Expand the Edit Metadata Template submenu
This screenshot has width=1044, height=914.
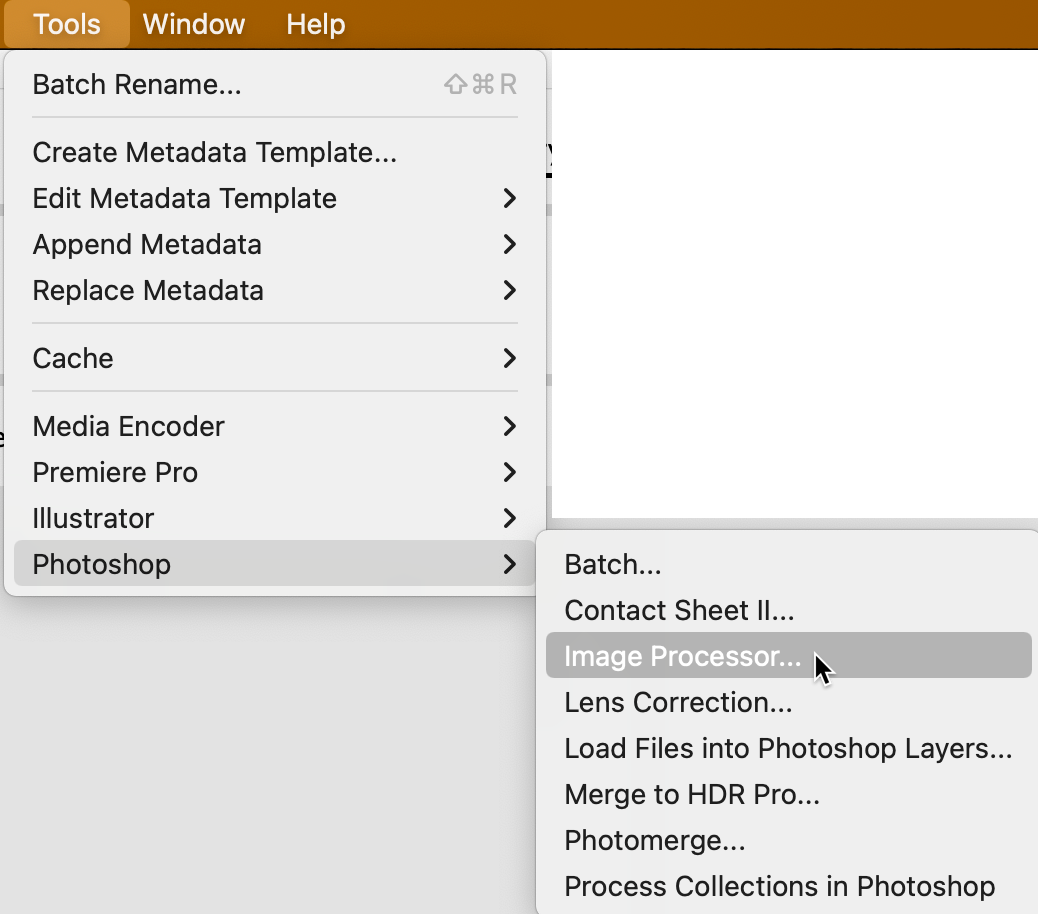[184, 198]
